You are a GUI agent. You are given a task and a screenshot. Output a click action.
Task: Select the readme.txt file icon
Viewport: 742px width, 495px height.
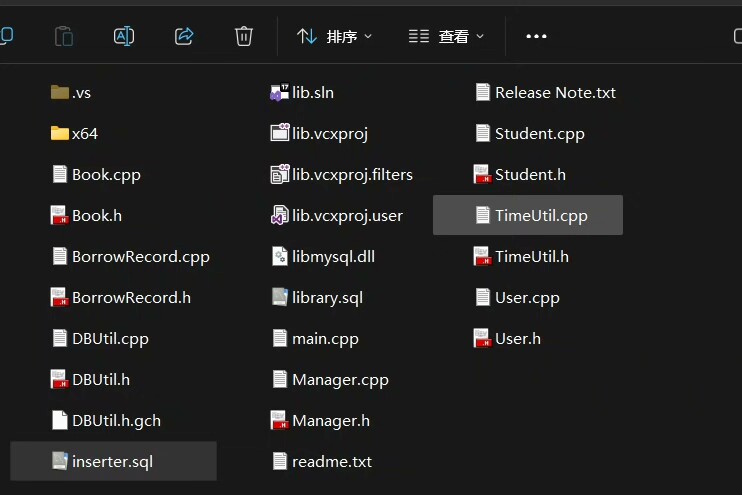point(280,461)
